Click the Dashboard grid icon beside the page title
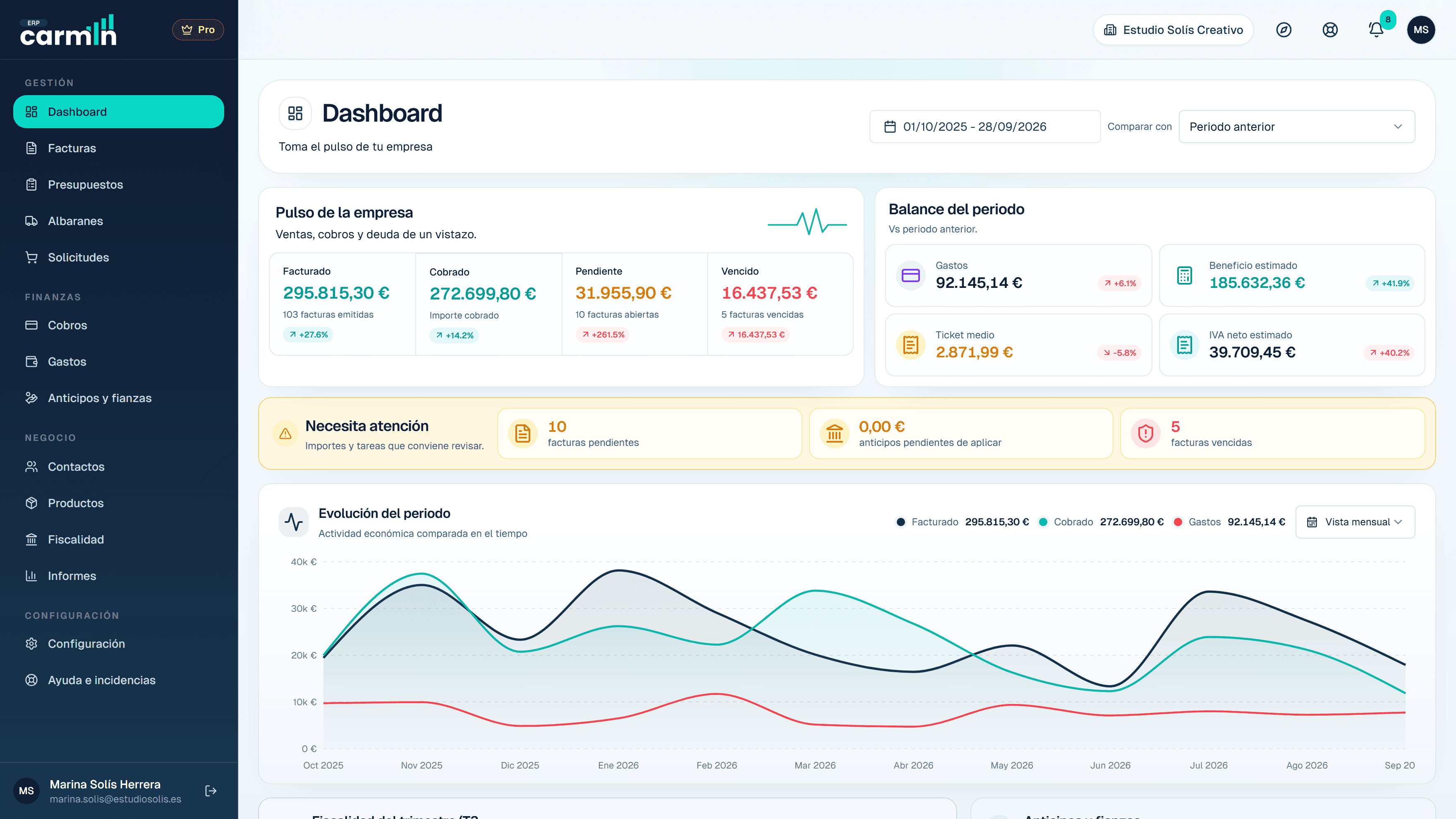The image size is (1456, 819). [x=295, y=113]
